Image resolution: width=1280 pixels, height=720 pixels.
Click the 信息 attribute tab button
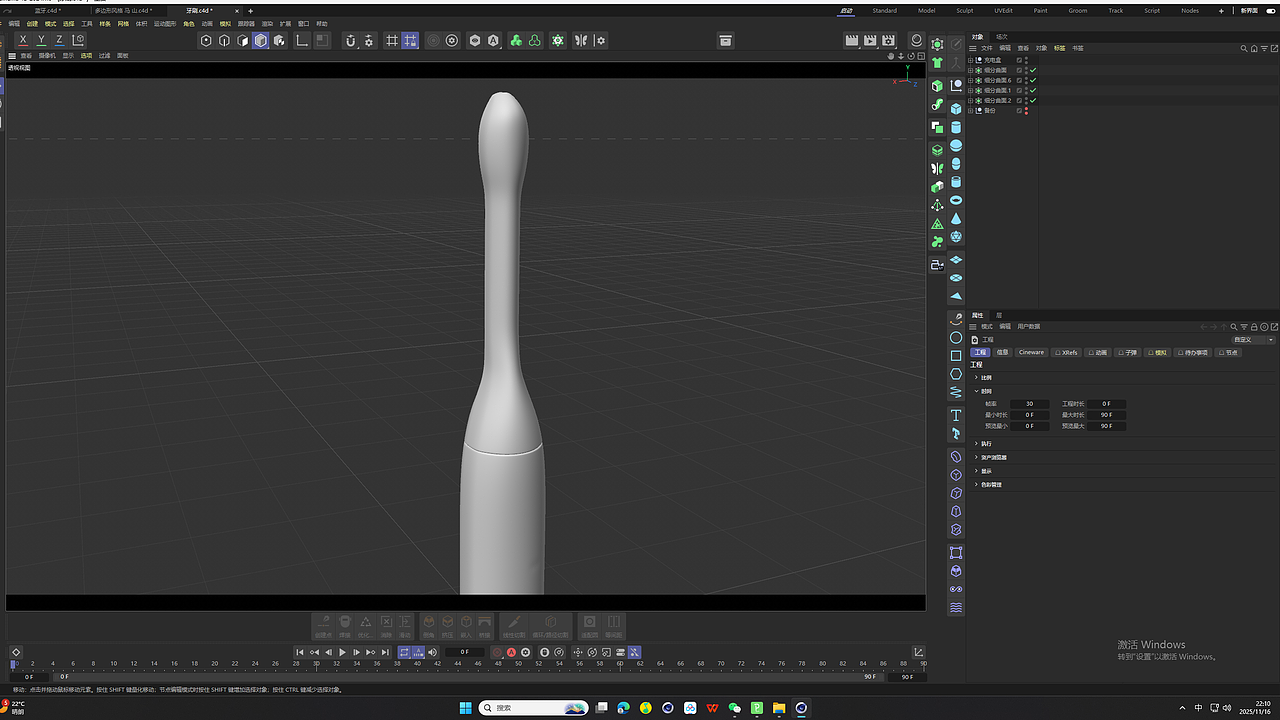[1002, 352]
